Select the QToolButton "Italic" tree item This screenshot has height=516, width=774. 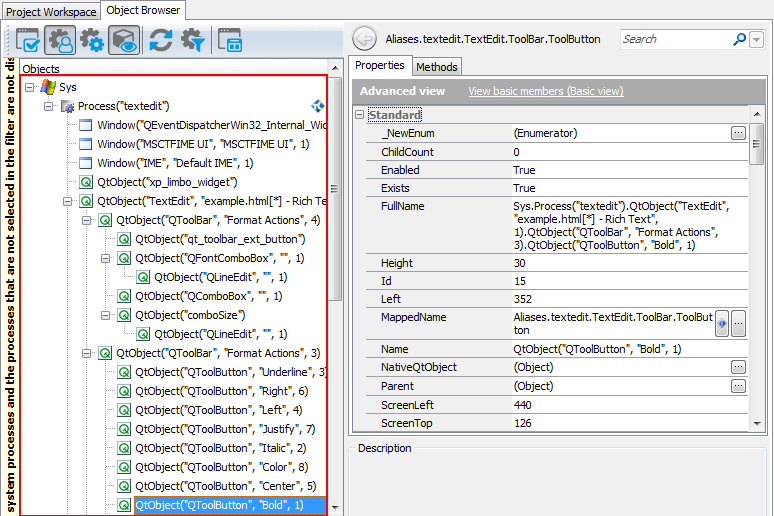[x=219, y=448]
